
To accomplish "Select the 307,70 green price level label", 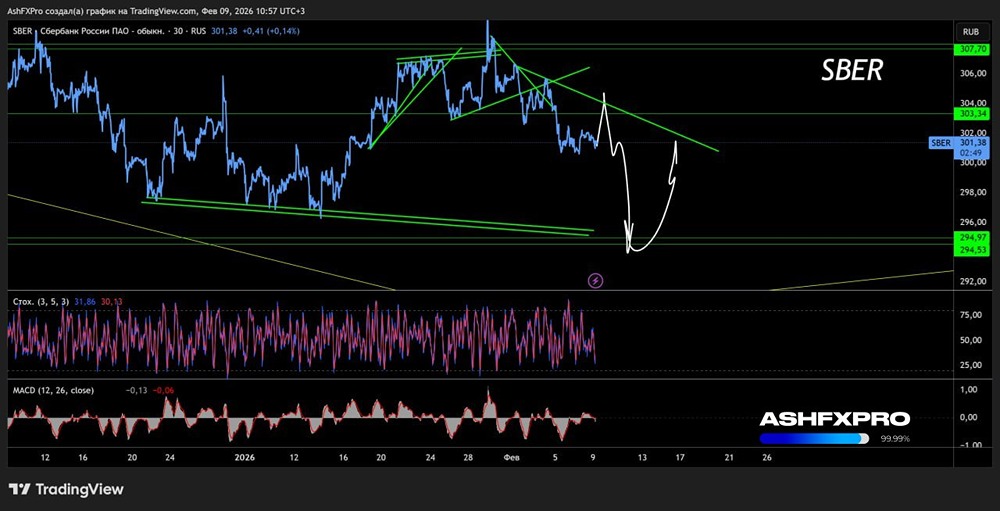I will click(x=974, y=48).
